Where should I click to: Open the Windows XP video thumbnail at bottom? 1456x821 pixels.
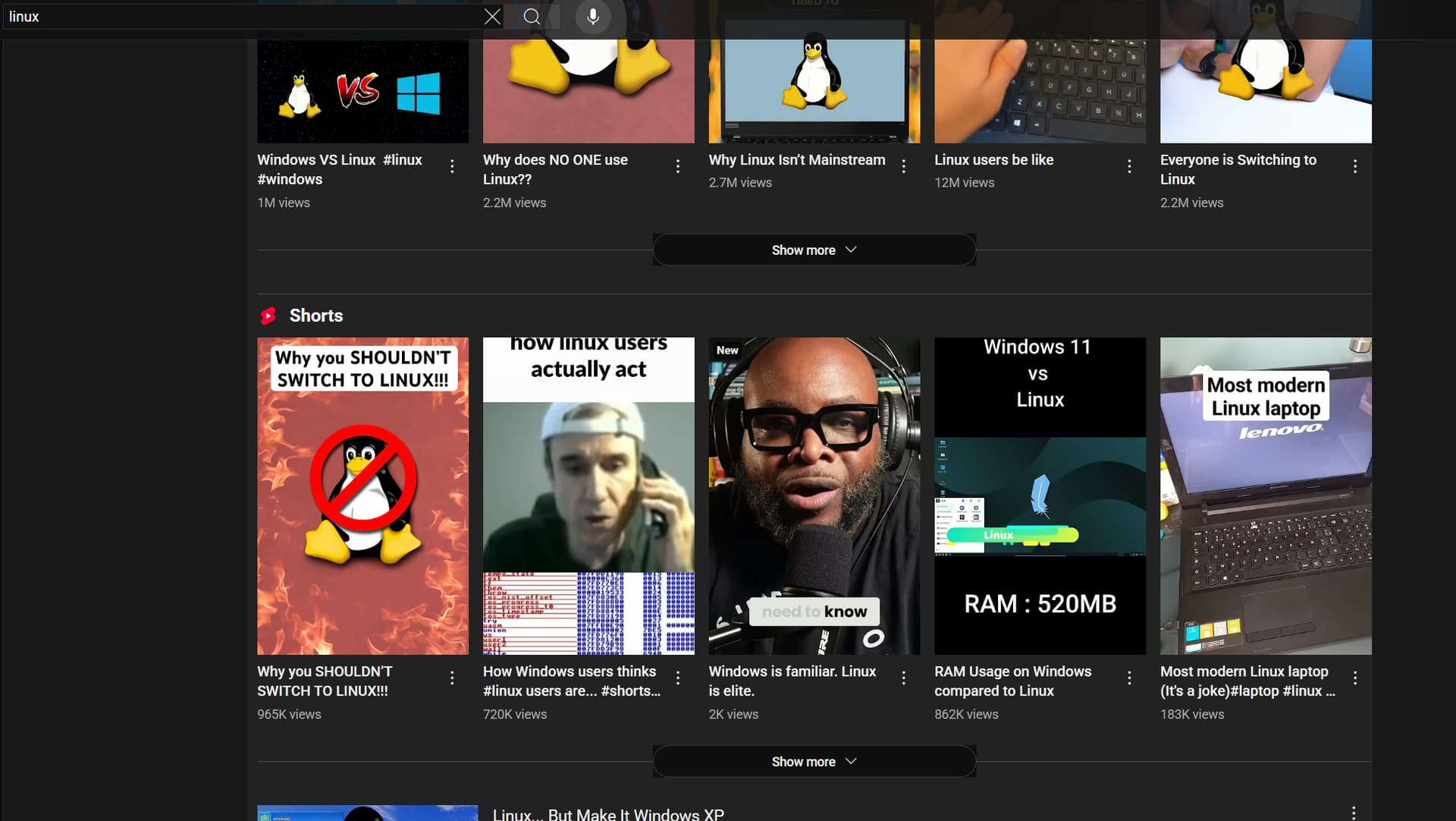coord(367,813)
